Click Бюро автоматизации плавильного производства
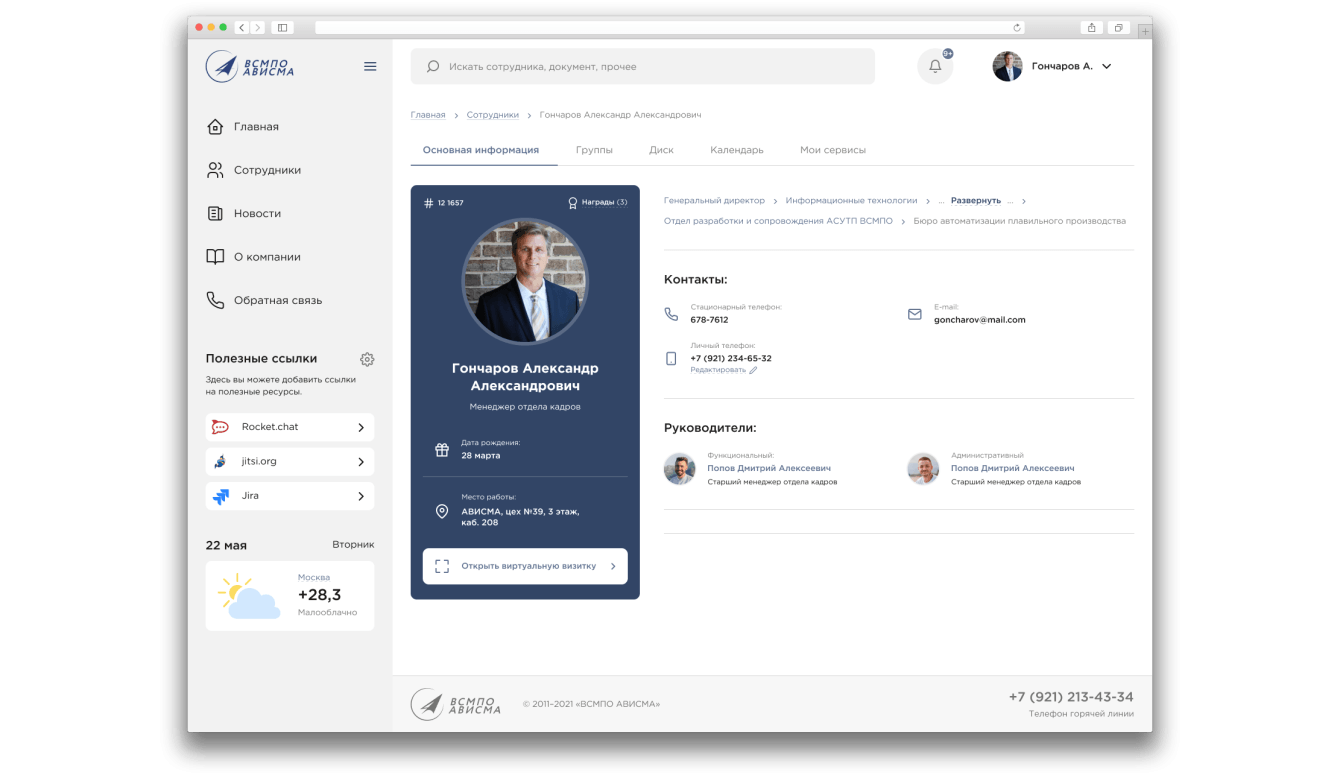1340x775 pixels. pyautogui.click(x=1020, y=221)
